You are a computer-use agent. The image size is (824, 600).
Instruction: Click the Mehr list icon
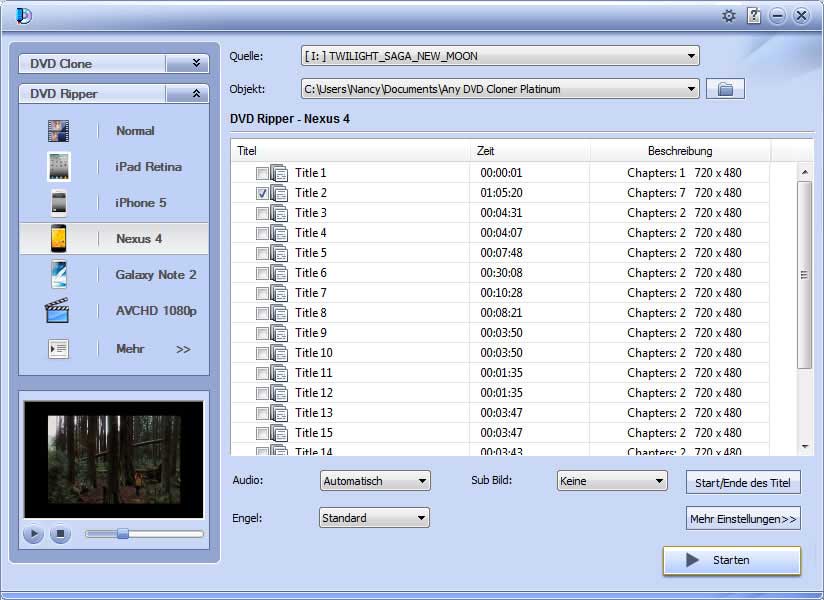point(58,349)
